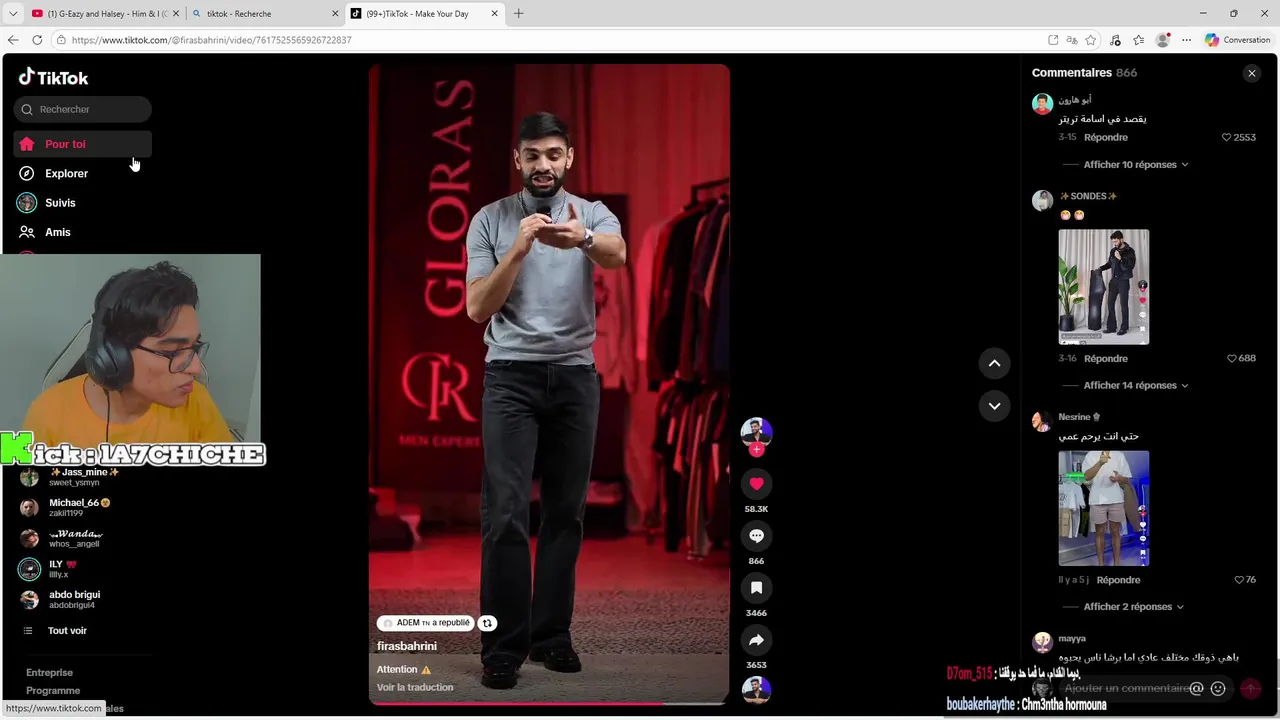Open image in Nesrine's comment
The image size is (1280, 720).
tap(1104, 508)
